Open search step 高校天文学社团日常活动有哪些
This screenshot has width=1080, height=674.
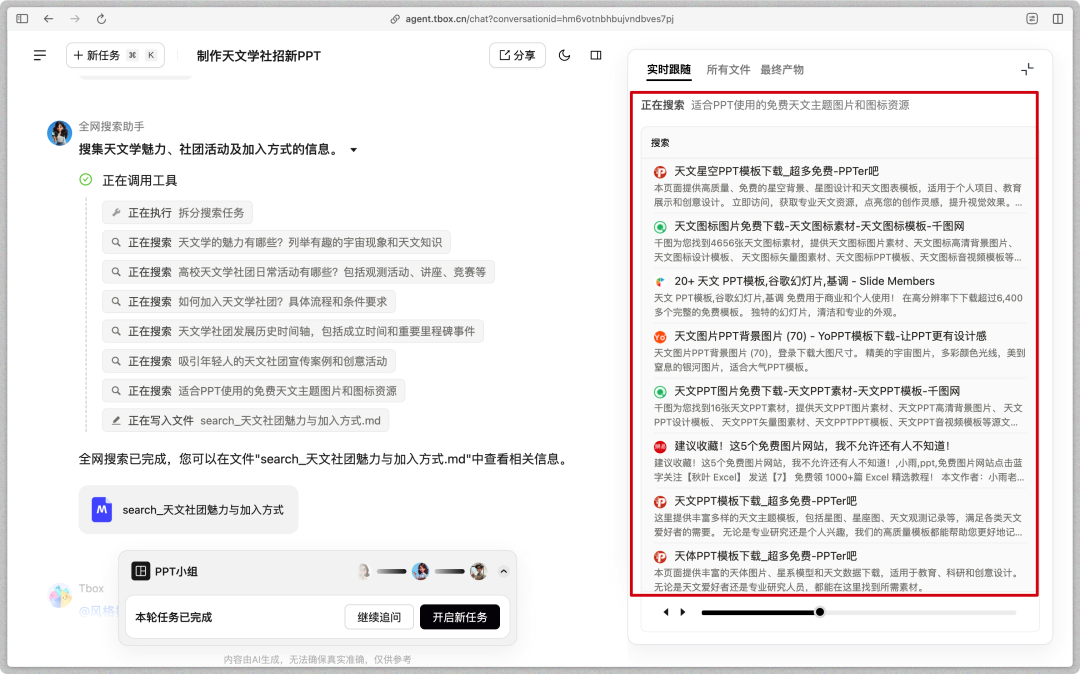[298, 272]
